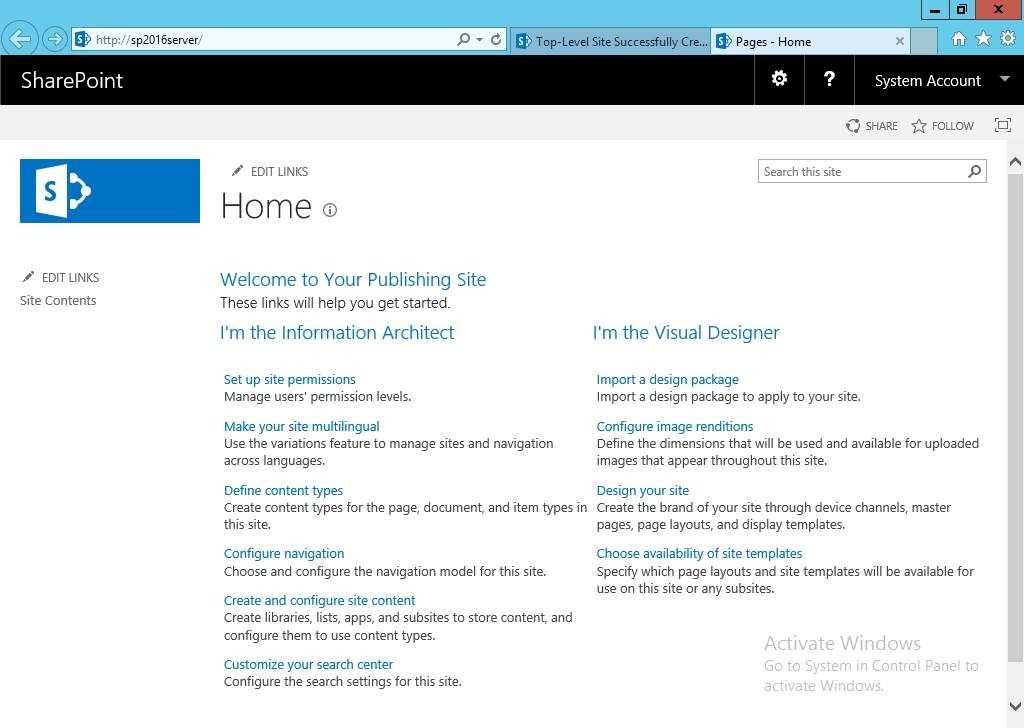Click the browser Back arrow button
The image size is (1024, 728).
click(20, 39)
